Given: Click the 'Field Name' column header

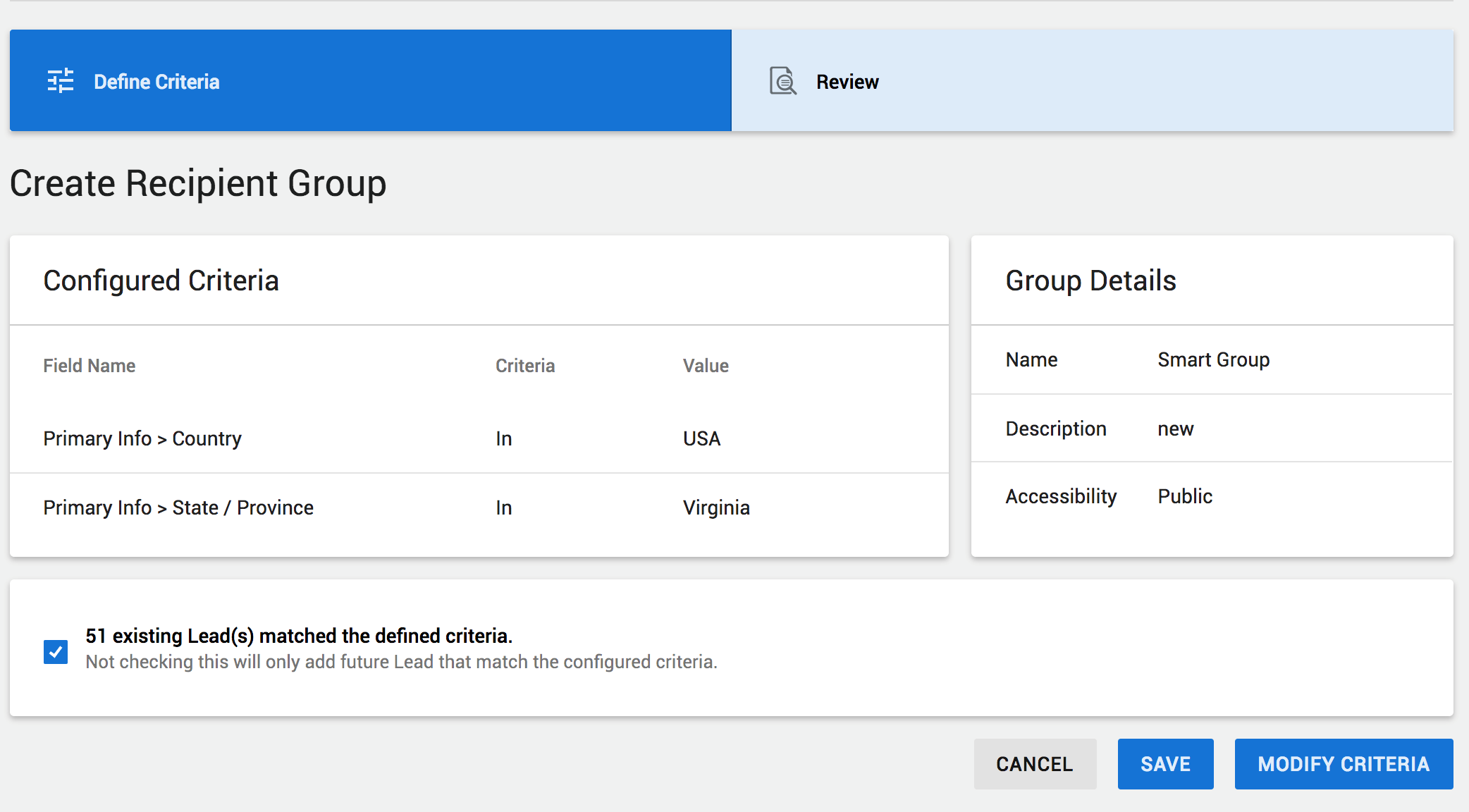Looking at the screenshot, I should (90, 366).
